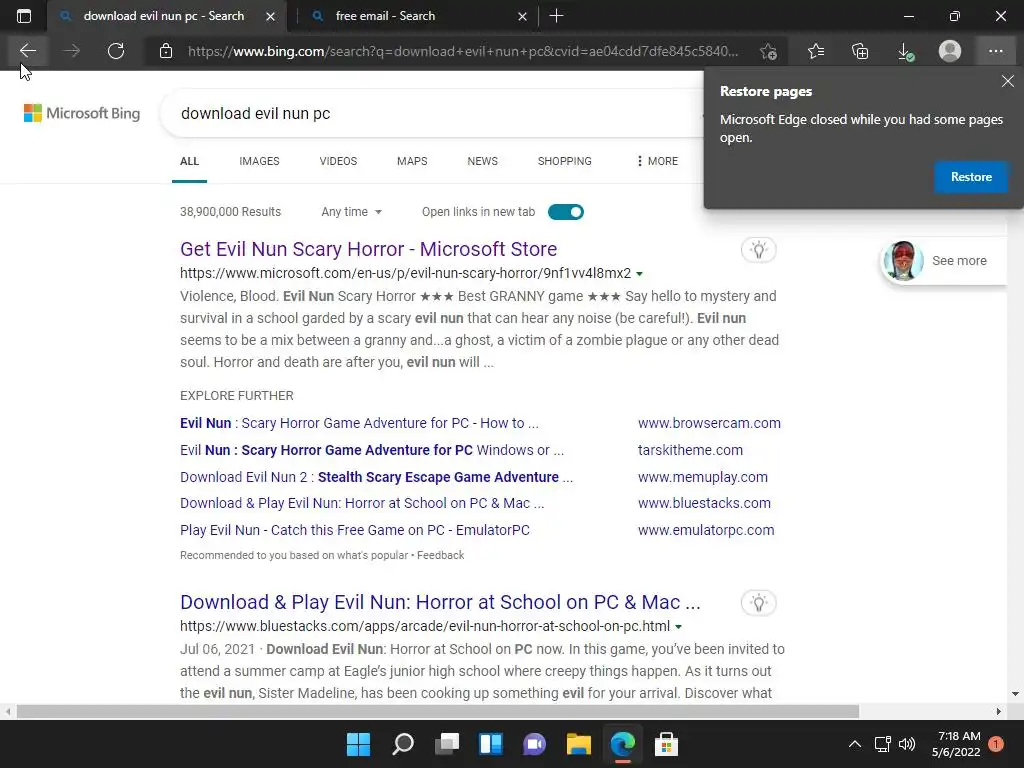Open a new tab with plus icon
Viewport: 1024px width, 768px height.
(x=556, y=16)
